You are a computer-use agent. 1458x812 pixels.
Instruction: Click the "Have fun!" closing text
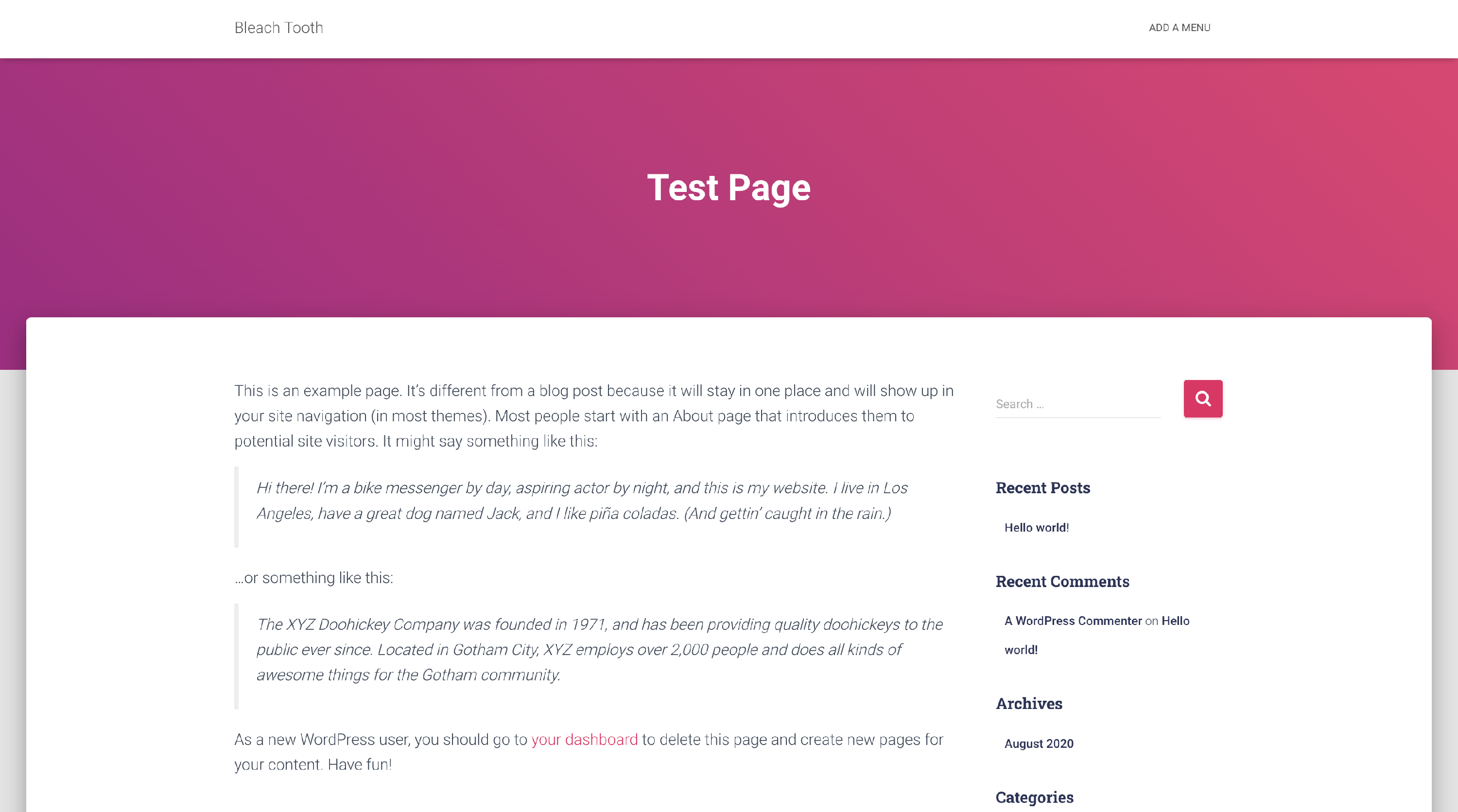(x=360, y=764)
